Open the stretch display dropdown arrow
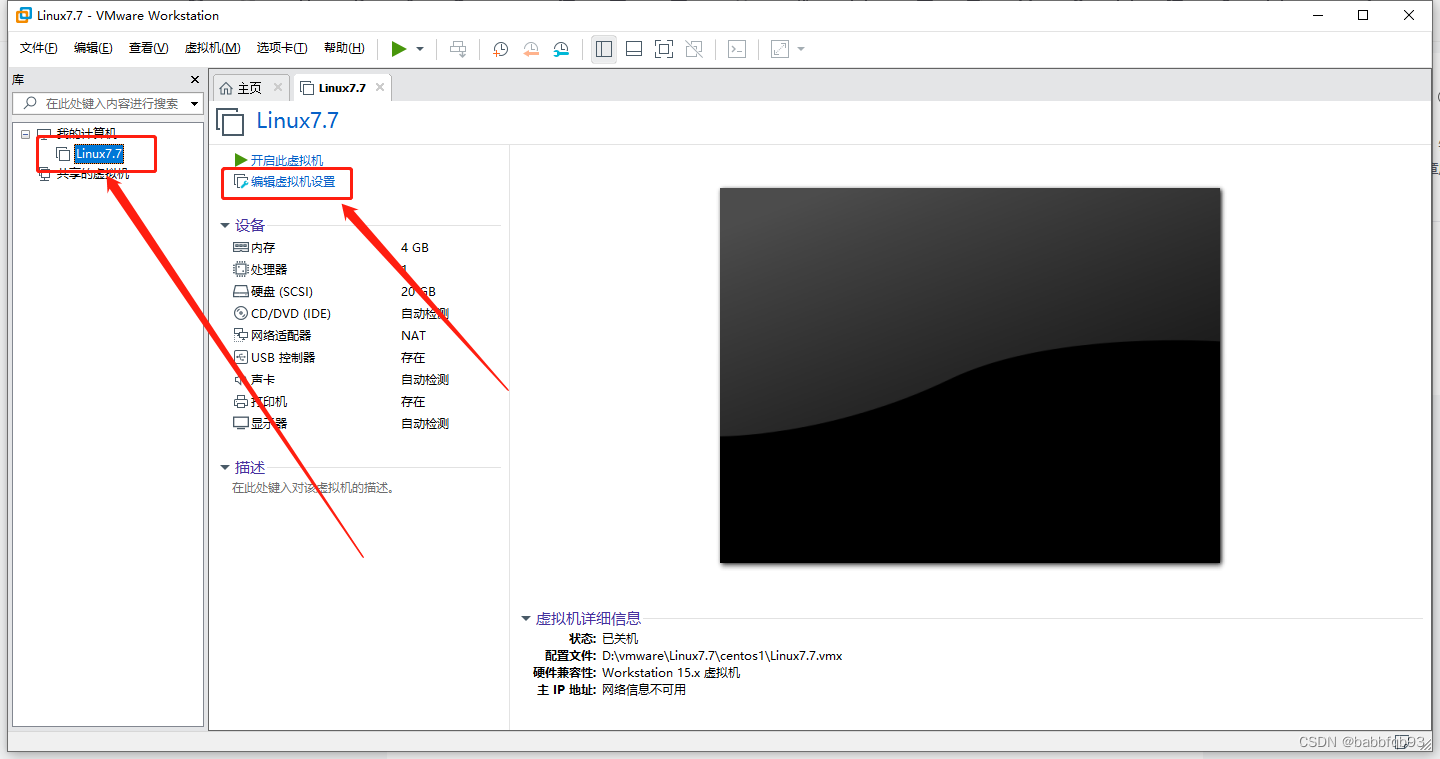The image size is (1440, 759). [x=801, y=49]
